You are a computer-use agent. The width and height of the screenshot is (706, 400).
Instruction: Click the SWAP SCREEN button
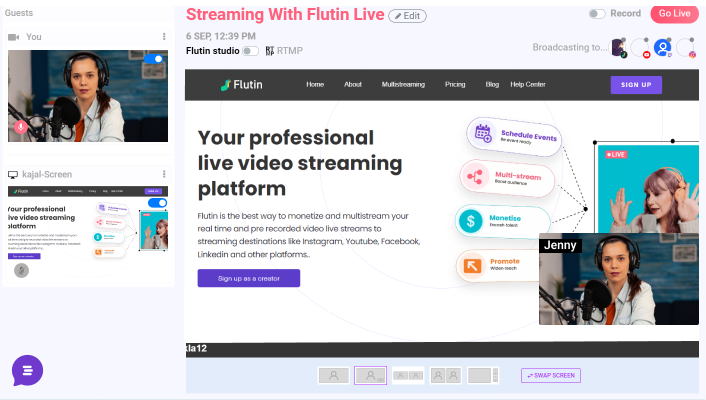(551, 375)
